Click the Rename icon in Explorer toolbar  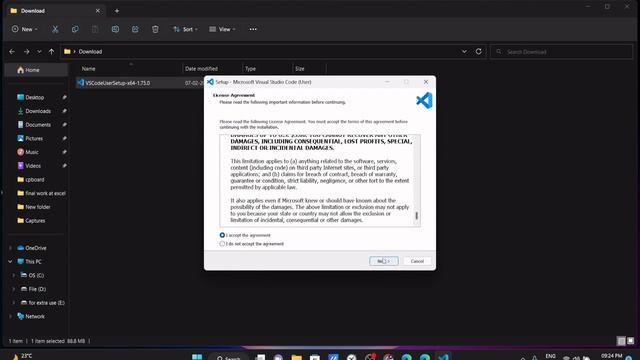[115, 29]
